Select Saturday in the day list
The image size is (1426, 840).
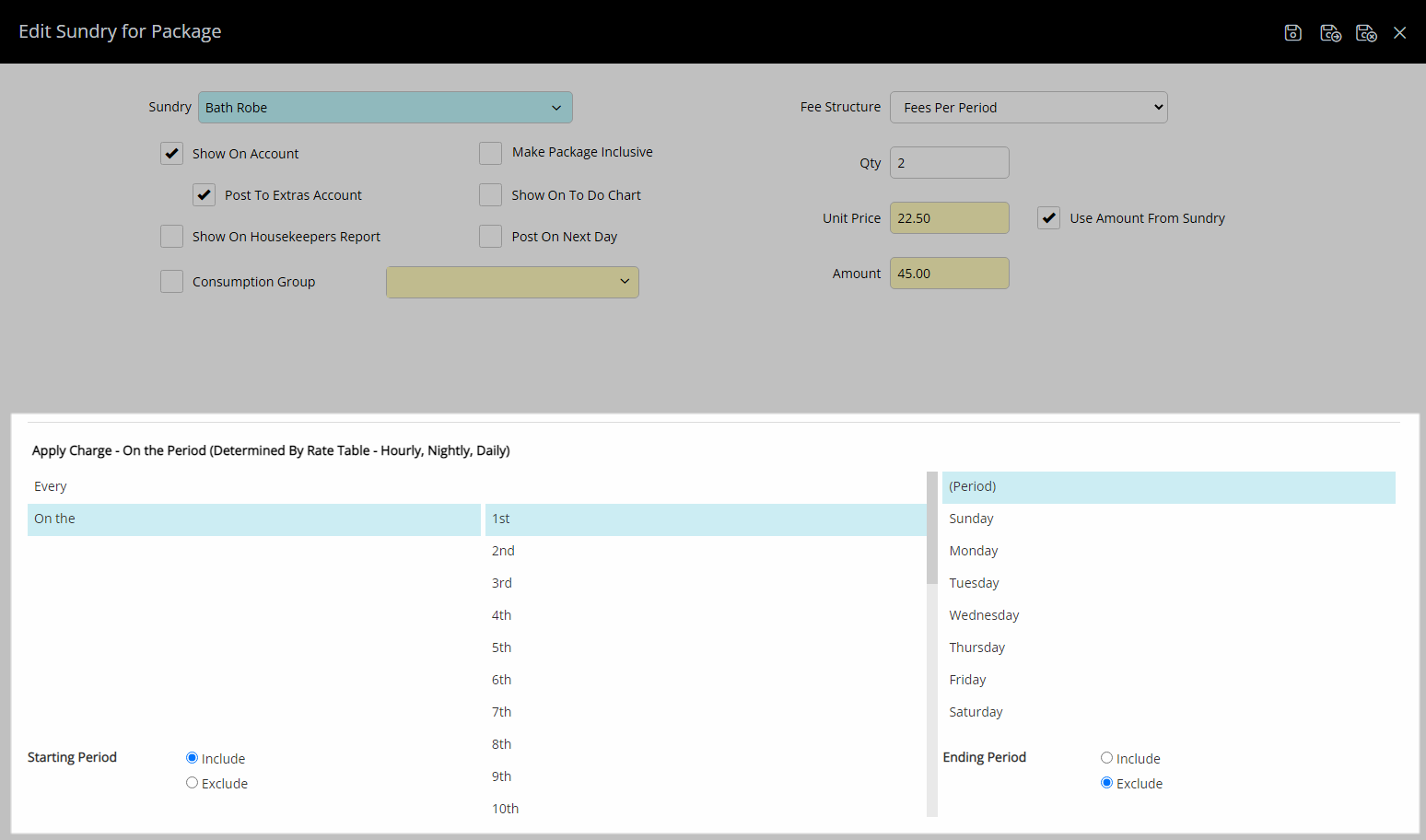point(1169,713)
